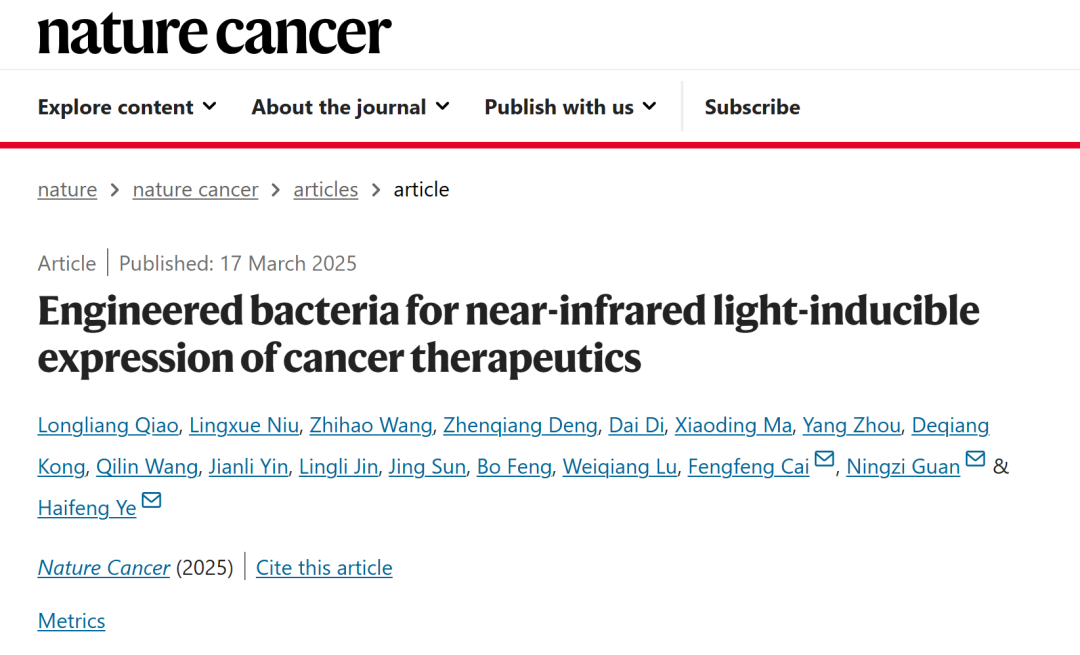This screenshot has width=1080, height=655.
Task: Select author Zhihao Wang link
Action: 370,425
